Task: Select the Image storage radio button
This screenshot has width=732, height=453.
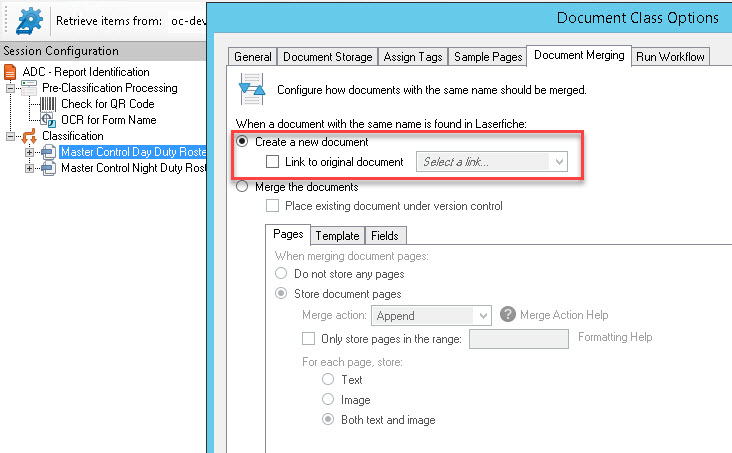Action: (328, 399)
